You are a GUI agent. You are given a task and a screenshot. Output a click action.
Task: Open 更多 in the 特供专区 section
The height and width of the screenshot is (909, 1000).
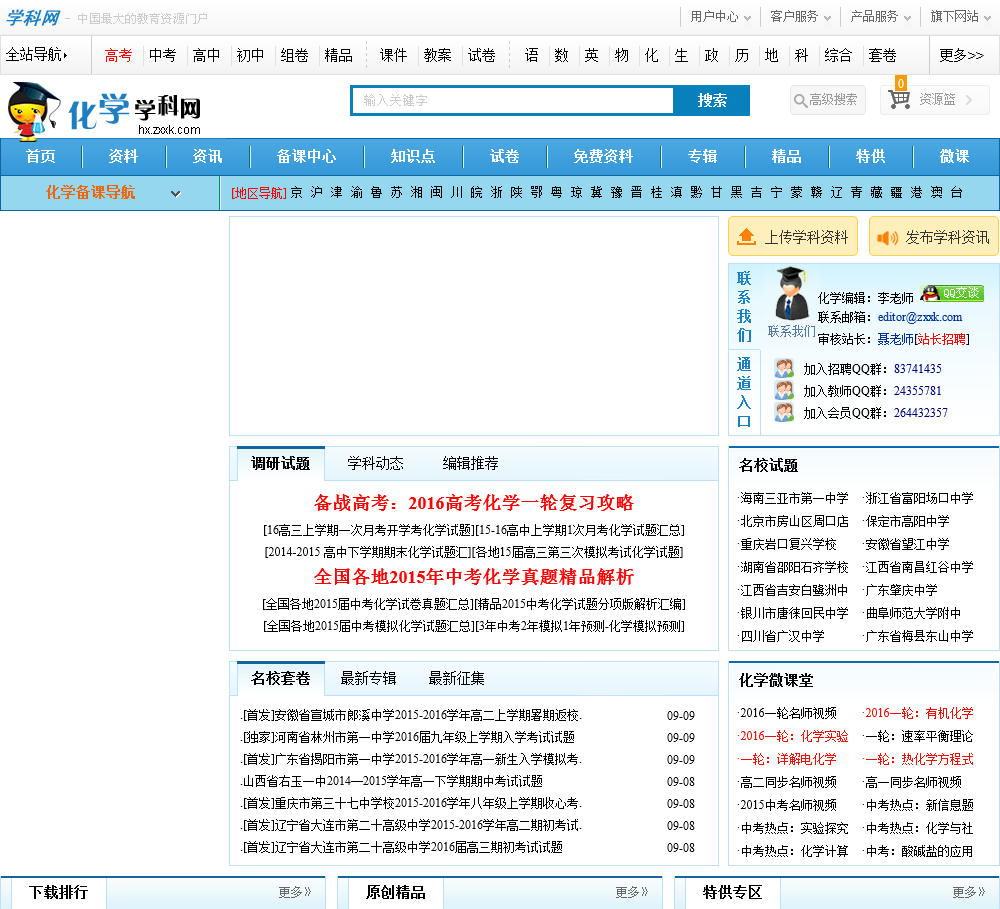point(968,892)
